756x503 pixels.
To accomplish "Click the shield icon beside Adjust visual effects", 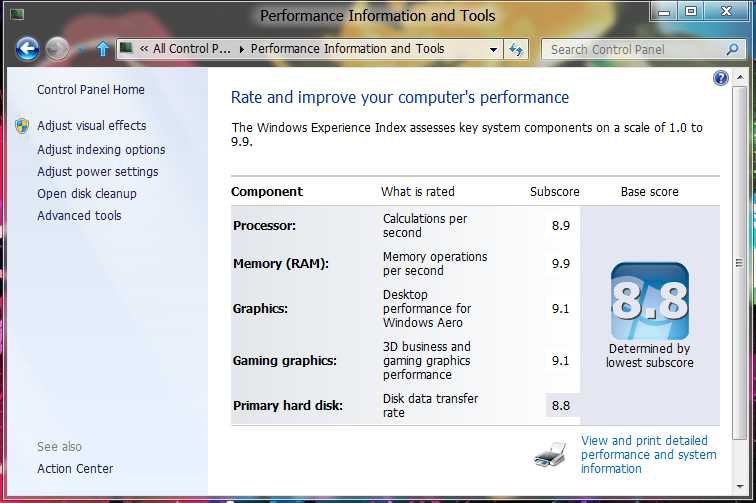I will (x=22, y=126).
